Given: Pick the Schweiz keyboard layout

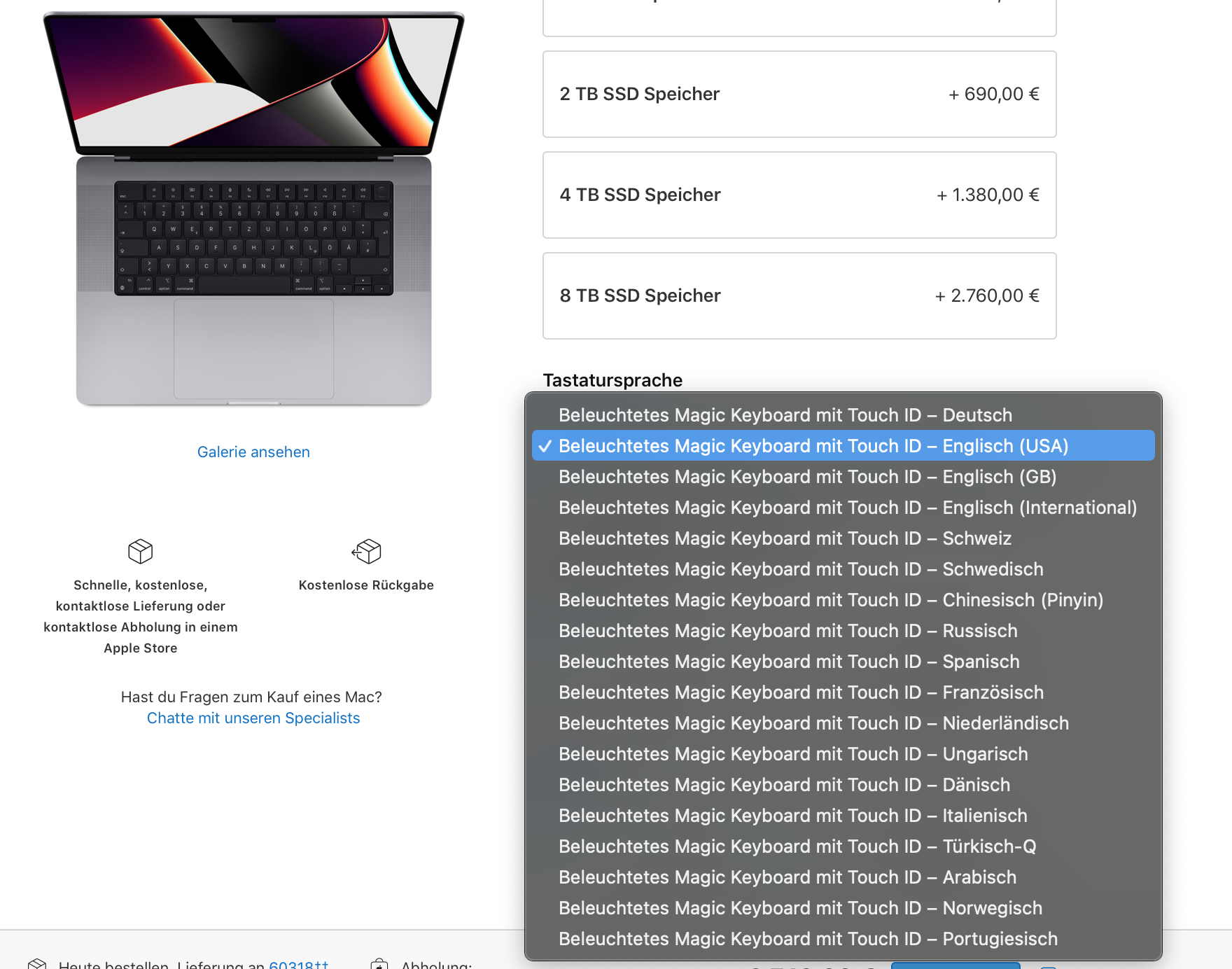Looking at the screenshot, I should point(843,538).
